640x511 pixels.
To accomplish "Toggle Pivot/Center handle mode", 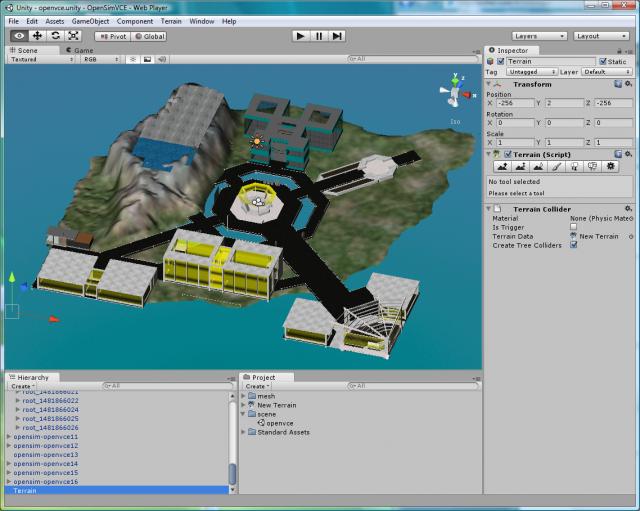I will coord(113,36).
